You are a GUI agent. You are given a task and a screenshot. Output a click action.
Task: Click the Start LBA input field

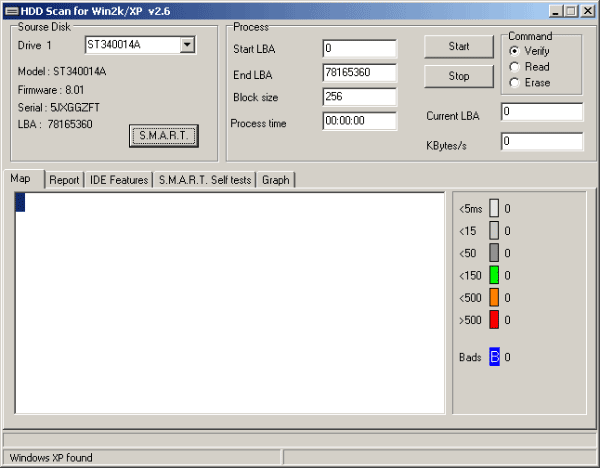click(x=359, y=49)
